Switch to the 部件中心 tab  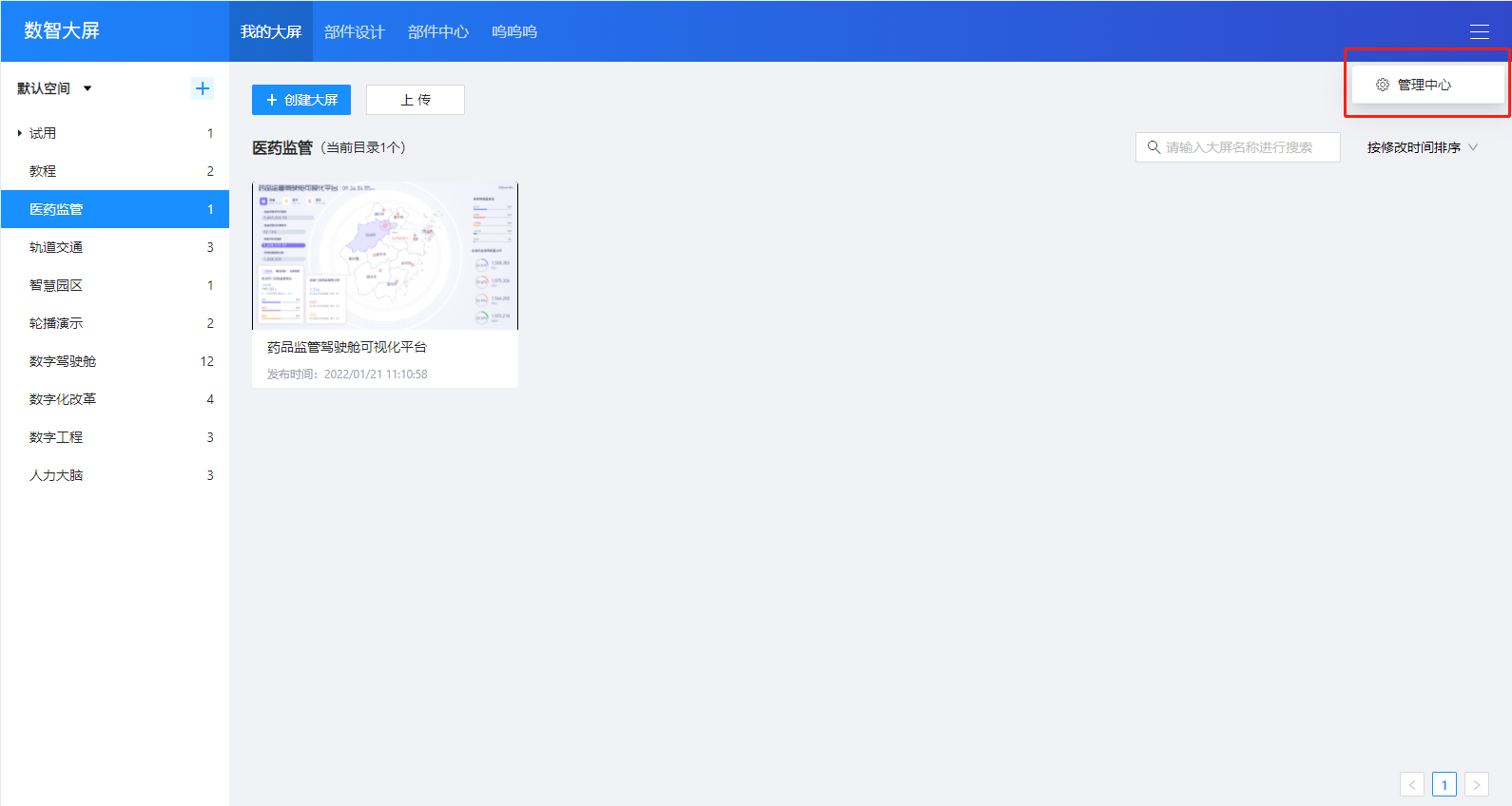click(x=437, y=31)
